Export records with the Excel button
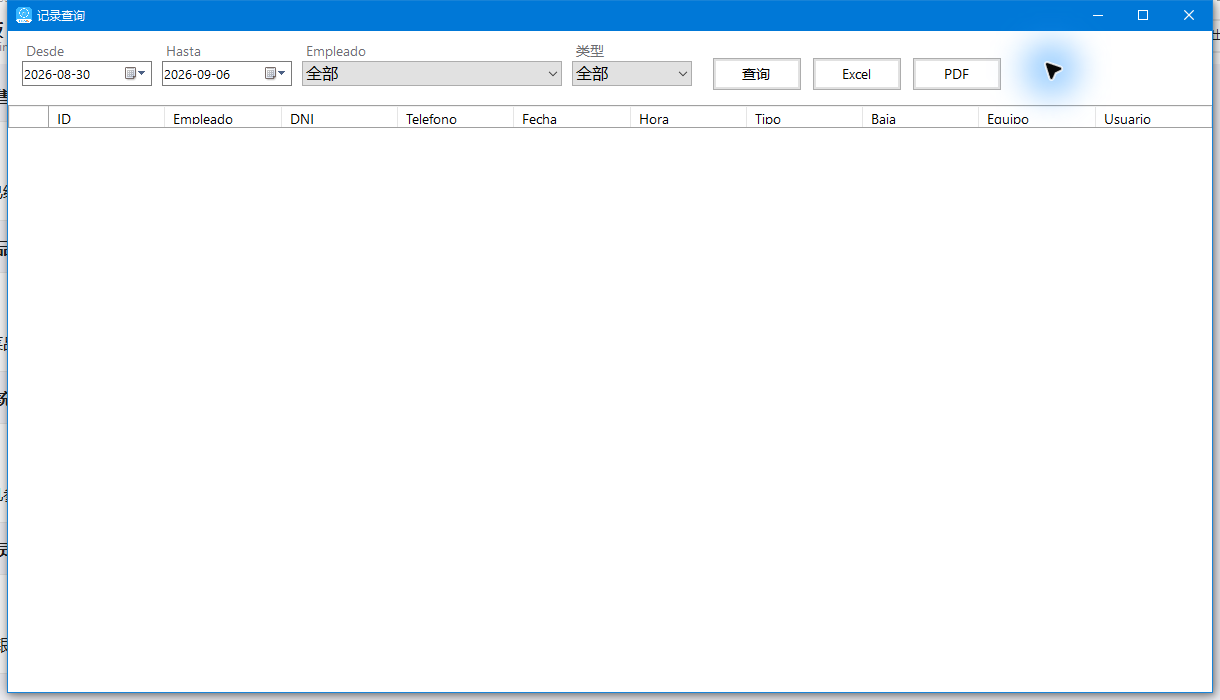 tap(857, 74)
